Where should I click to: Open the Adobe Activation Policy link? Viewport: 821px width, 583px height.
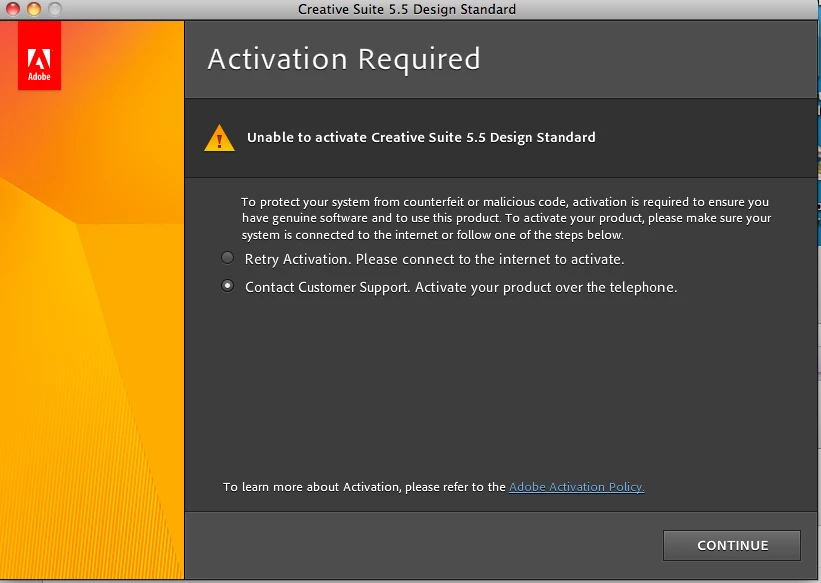click(576, 487)
